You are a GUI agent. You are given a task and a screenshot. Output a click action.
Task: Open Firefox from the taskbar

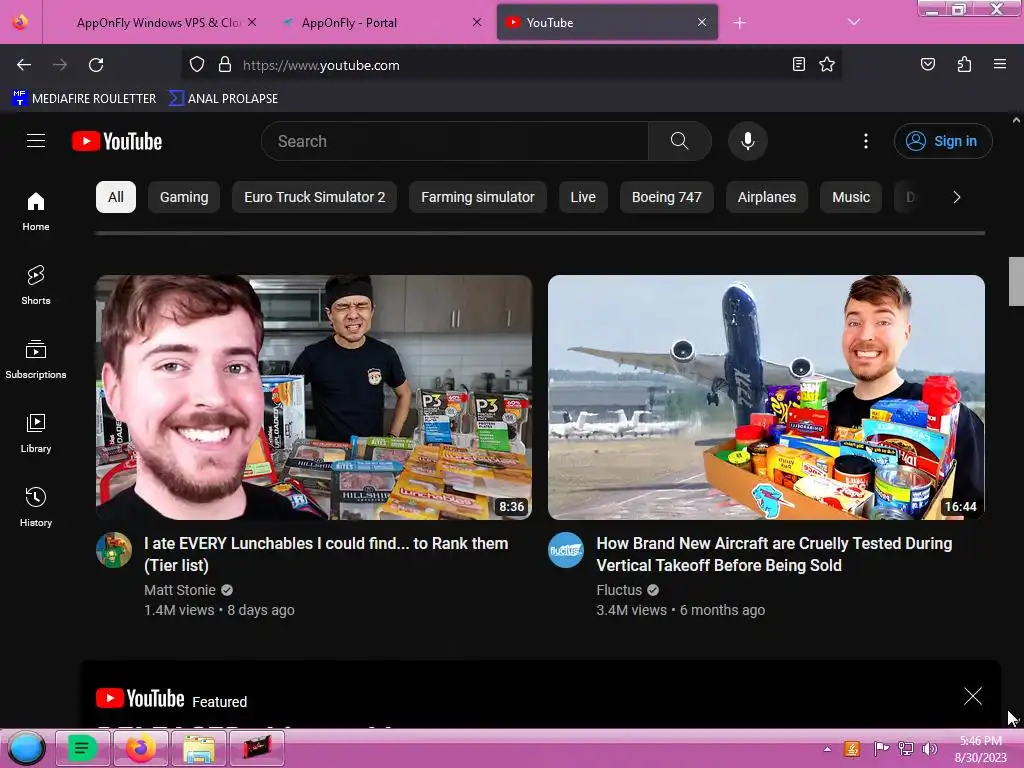coord(141,748)
